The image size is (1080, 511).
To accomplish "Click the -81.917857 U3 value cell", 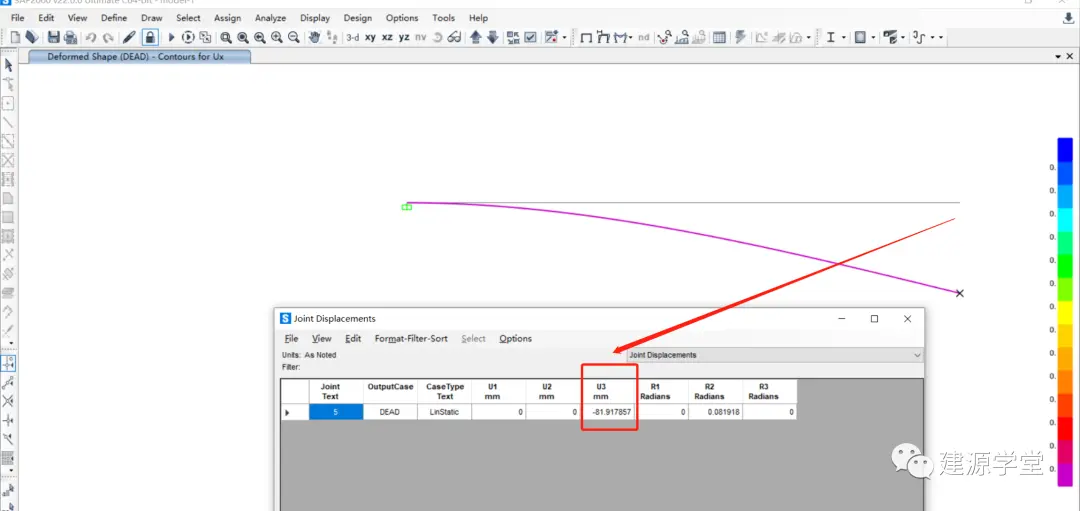I will [x=608, y=412].
